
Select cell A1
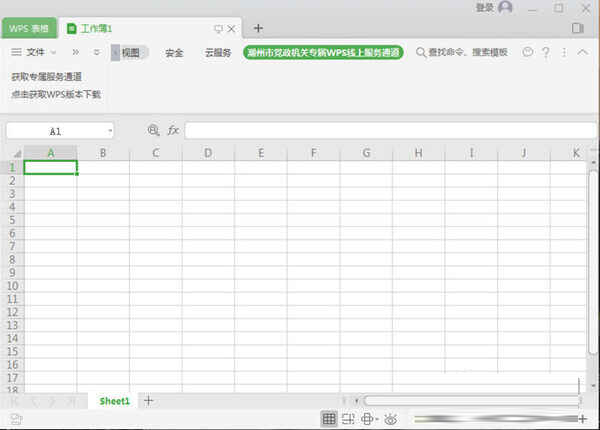tap(51, 168)
